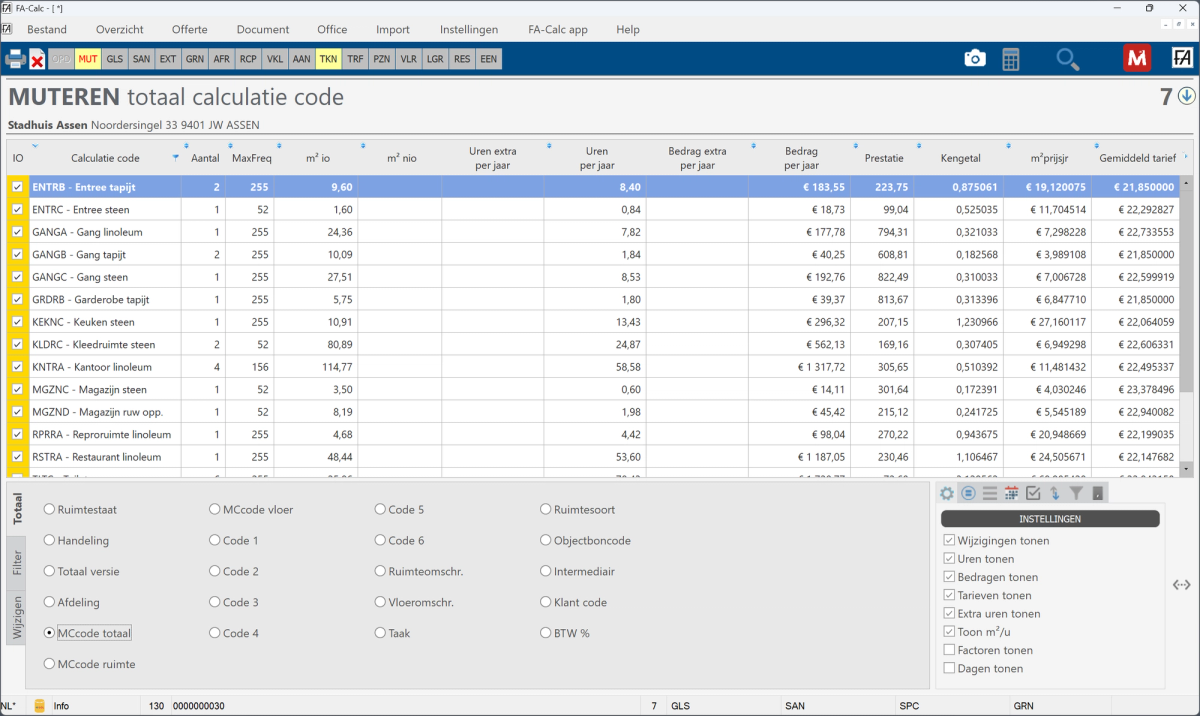
Task: Open the Offerte menu
Action: point(190,29)
